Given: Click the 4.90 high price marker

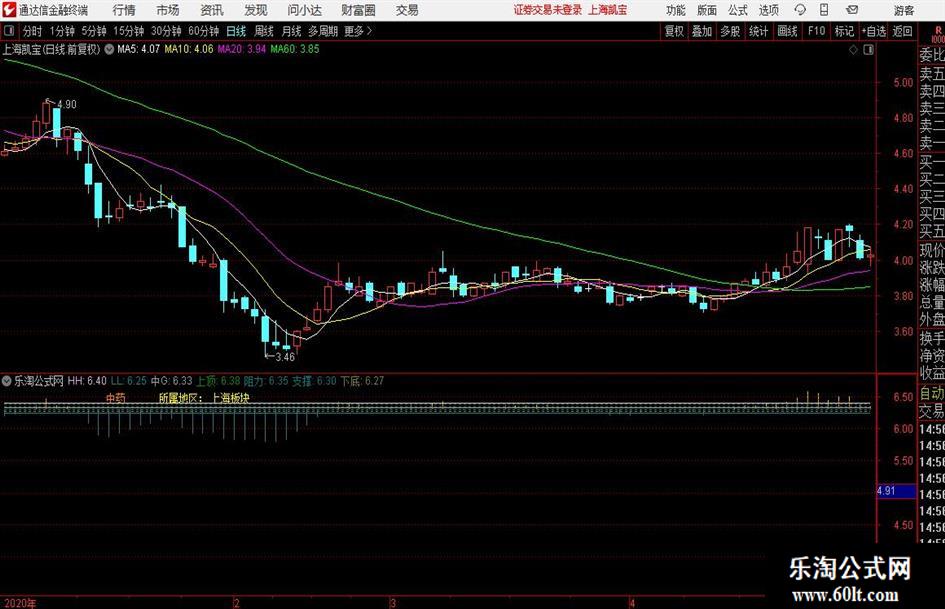Looking at the screenshot, I should click(66, 104).
